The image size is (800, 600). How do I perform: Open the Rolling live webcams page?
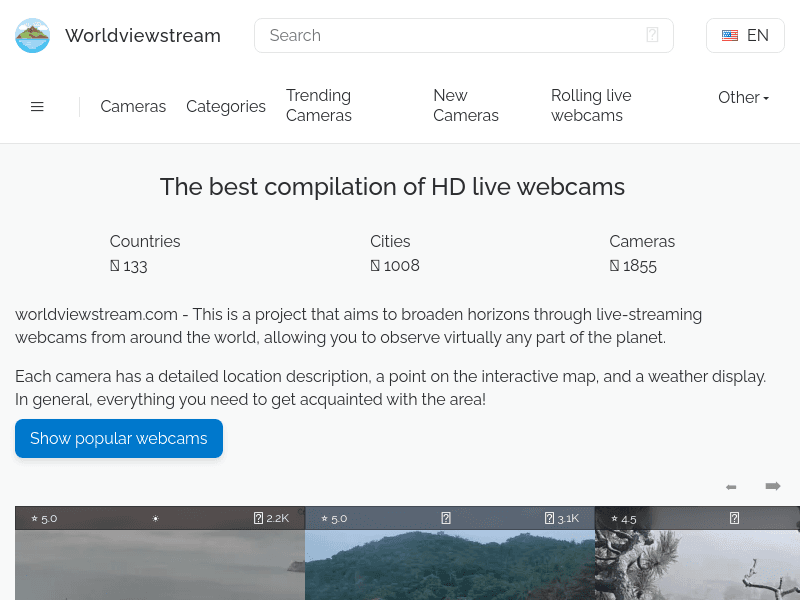[x=591, y=106]
